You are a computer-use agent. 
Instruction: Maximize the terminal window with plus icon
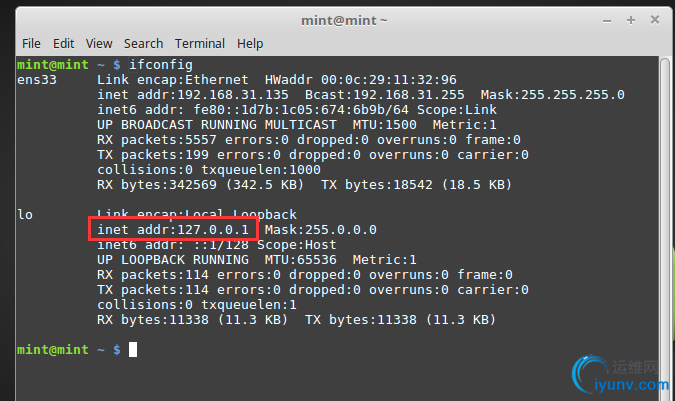click(x=631, y=20)
